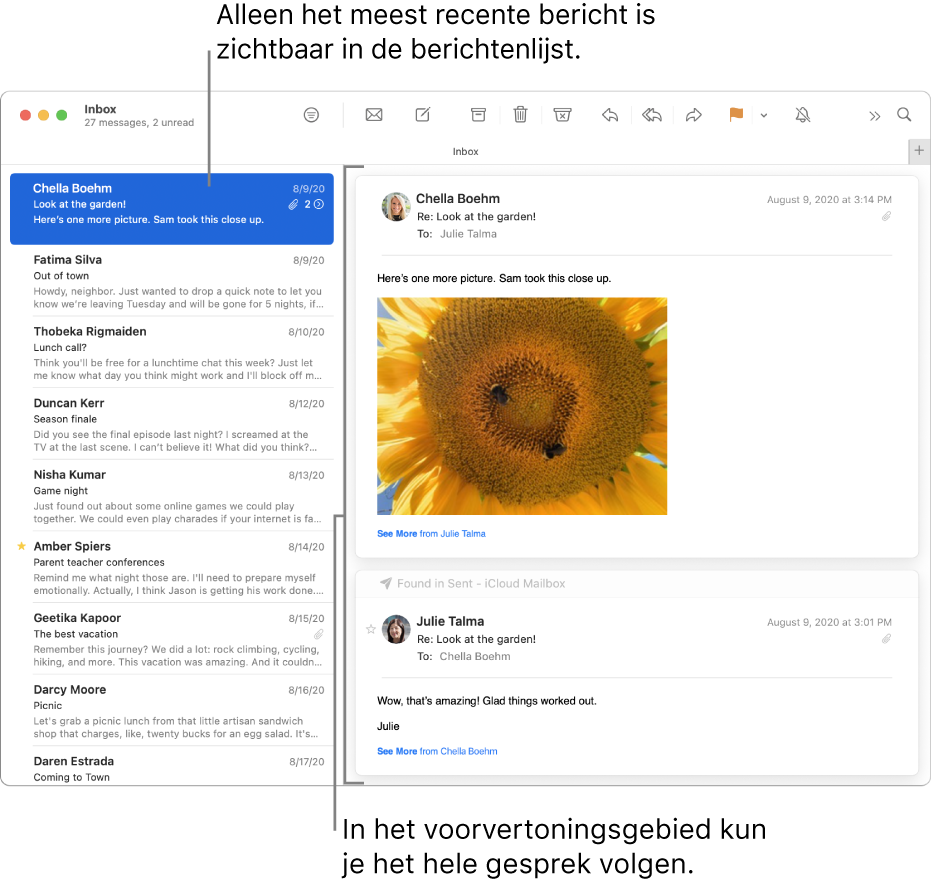Move selected message to Junk
The image size is (931, 886).
pos(562,115)
